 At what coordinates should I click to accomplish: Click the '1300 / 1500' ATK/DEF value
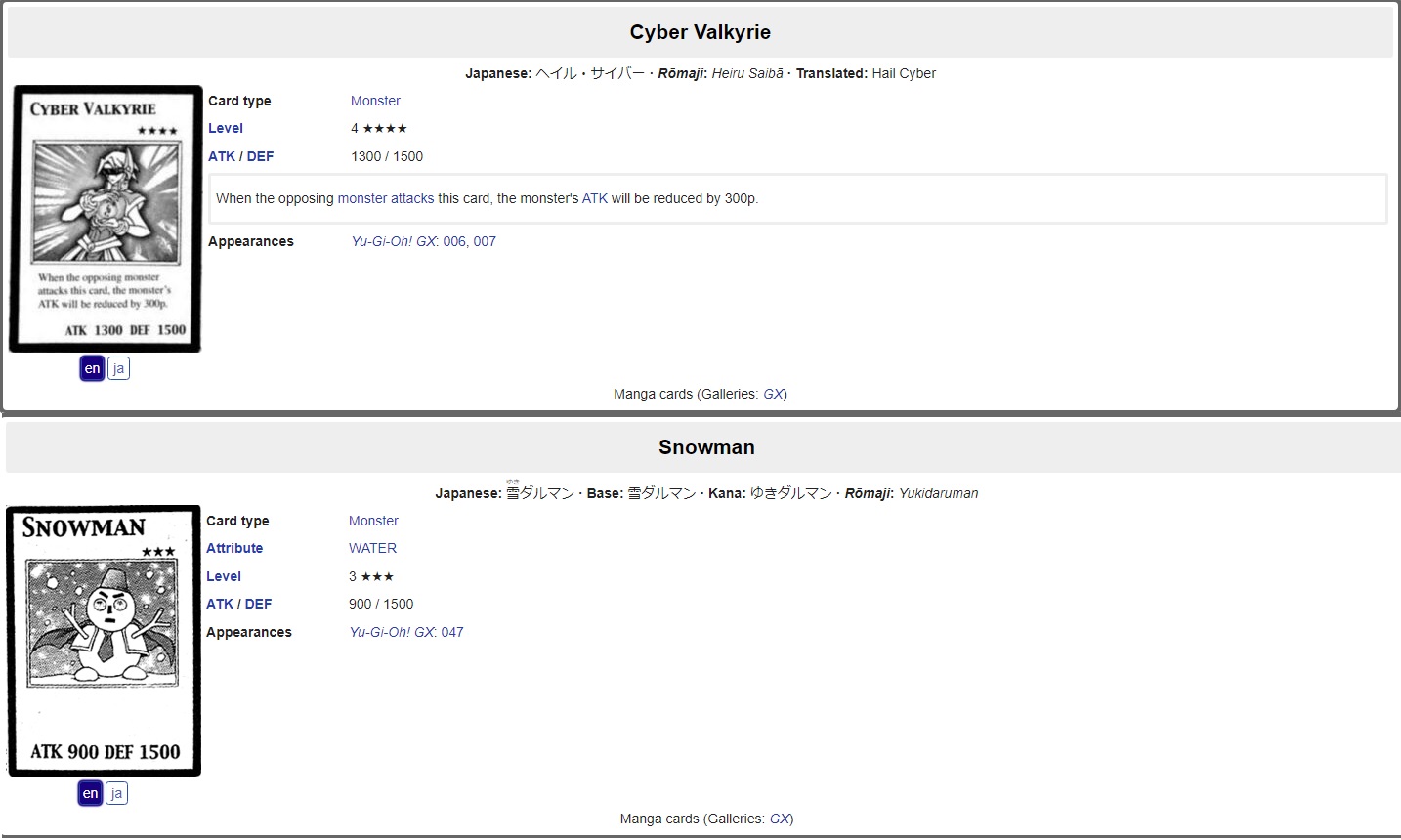(387, 156)
